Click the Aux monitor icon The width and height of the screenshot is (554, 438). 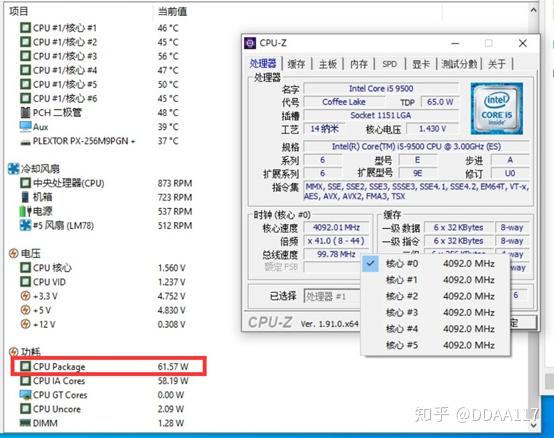click(x=25, y=126)
